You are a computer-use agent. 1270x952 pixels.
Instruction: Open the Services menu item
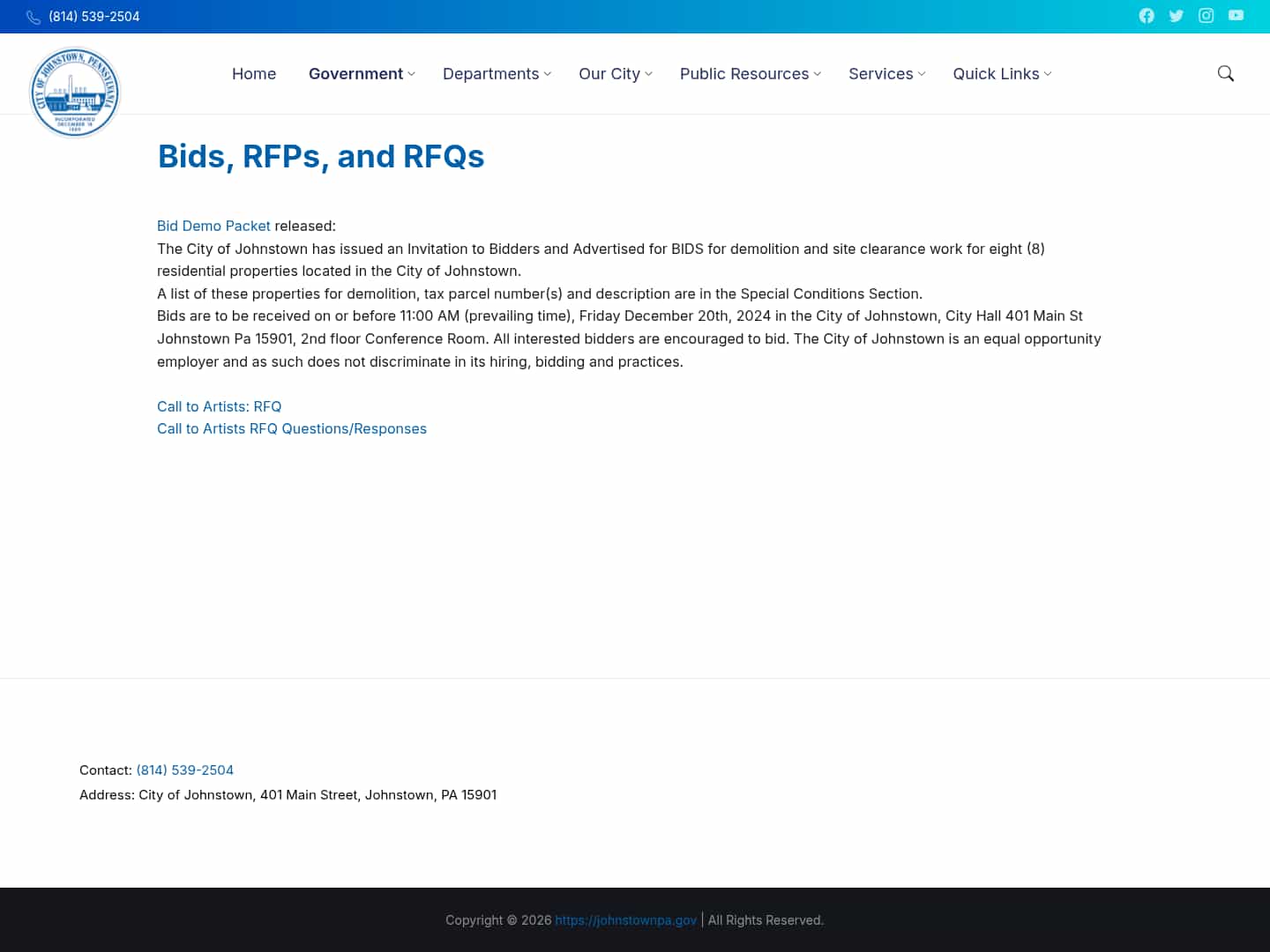[881, 74]
